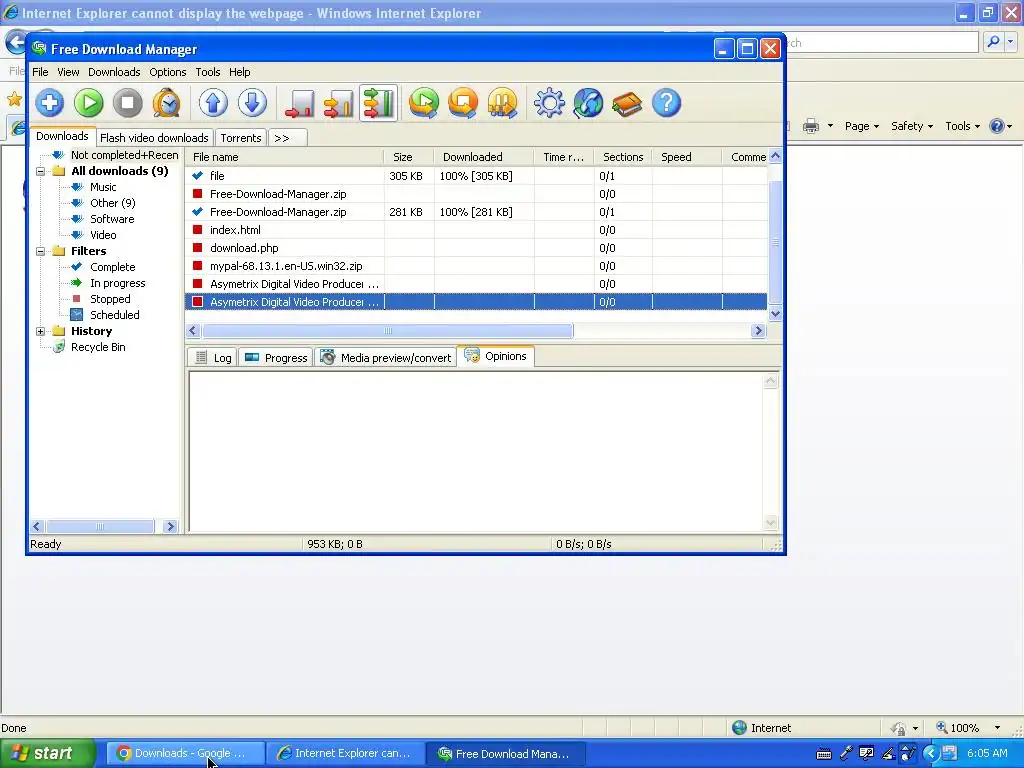Open the orange book help icon
The image size is (1024, 768).
click(x=627, y=103)
